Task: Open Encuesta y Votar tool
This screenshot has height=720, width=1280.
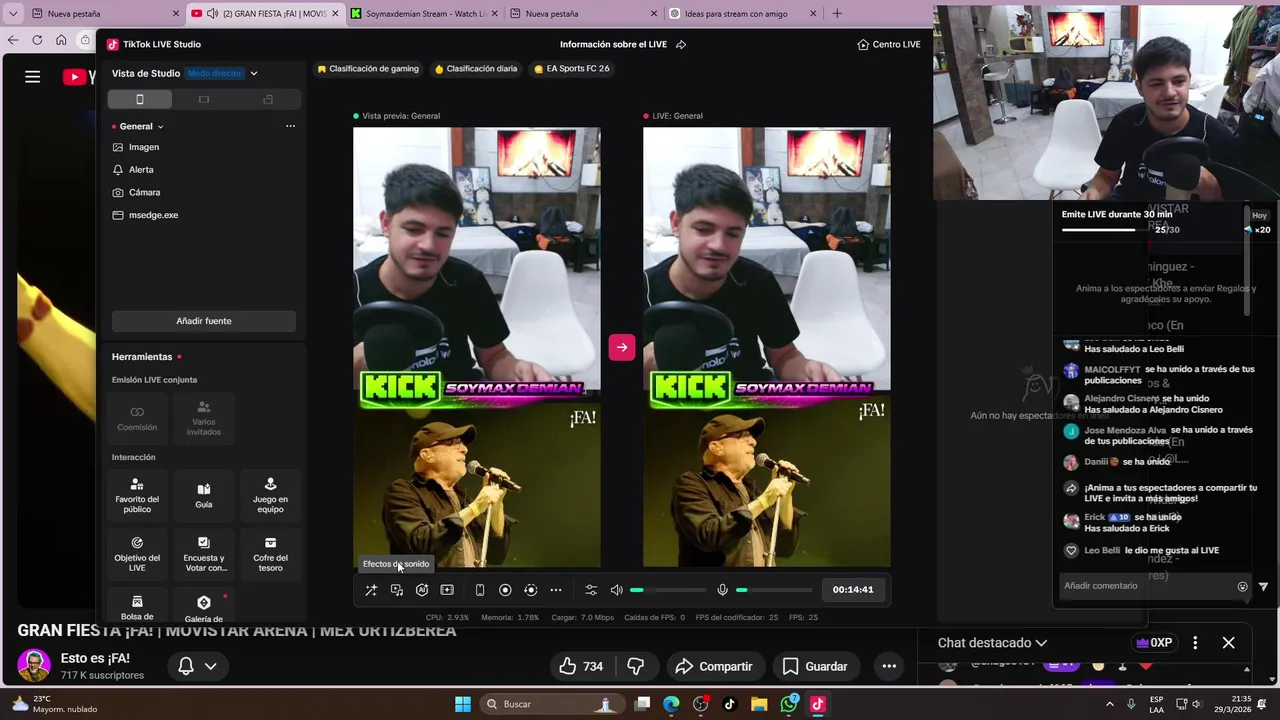Action: [204, 554]
